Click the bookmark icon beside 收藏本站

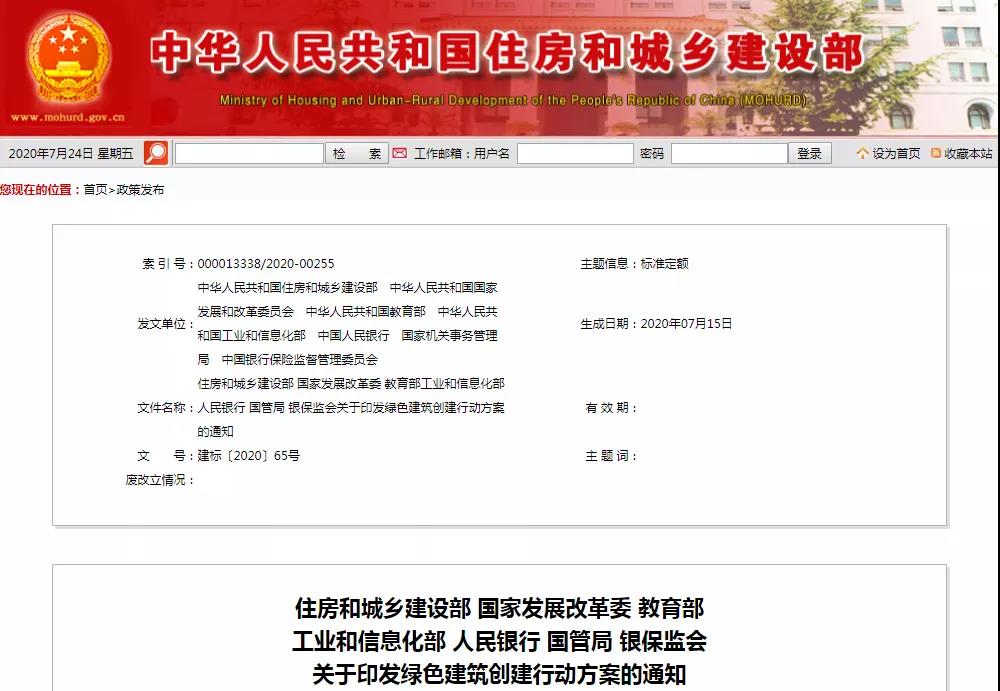(x=936, y=153)
